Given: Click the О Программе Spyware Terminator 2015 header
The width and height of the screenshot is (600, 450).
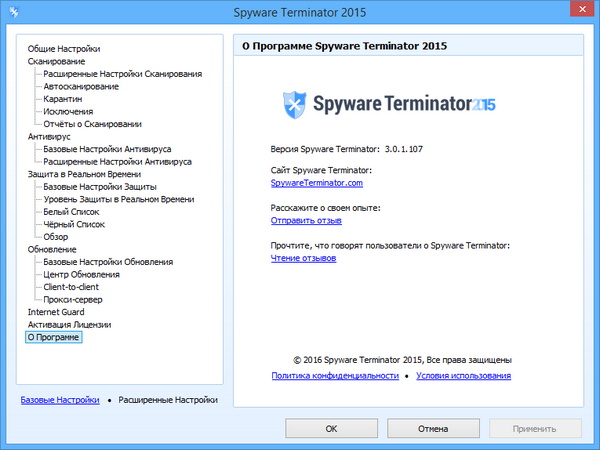Looking at the screenshot, I should coord(344,46).
